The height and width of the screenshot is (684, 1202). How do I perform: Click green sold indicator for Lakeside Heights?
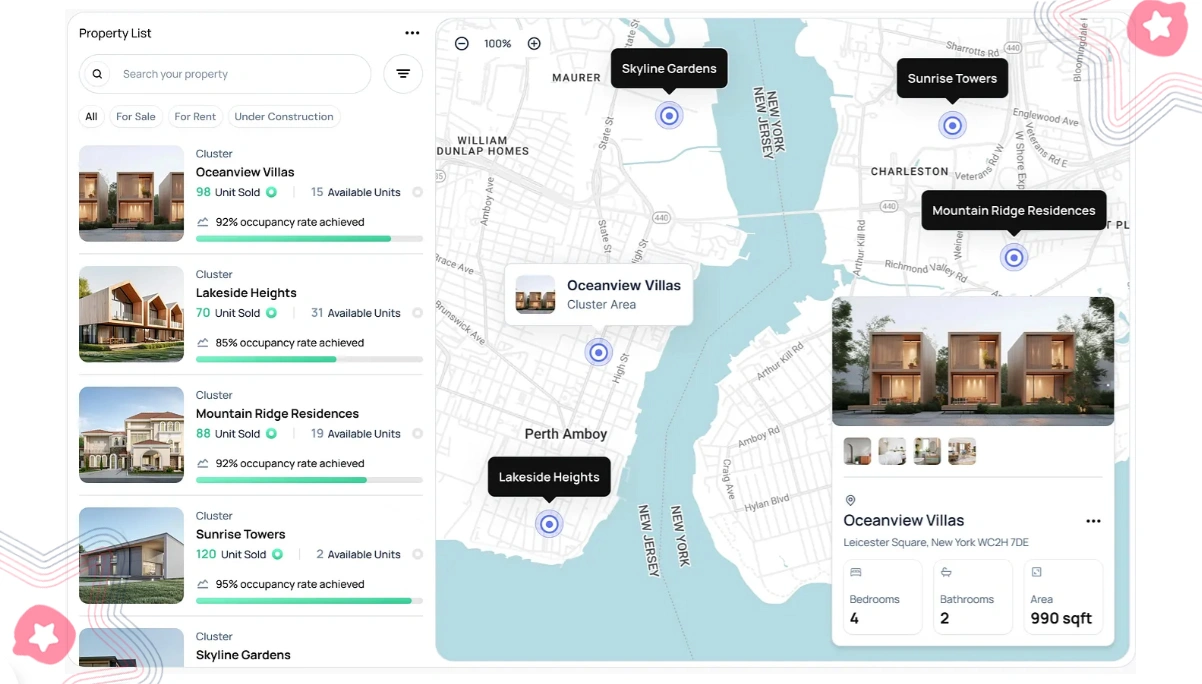(271, 313)
